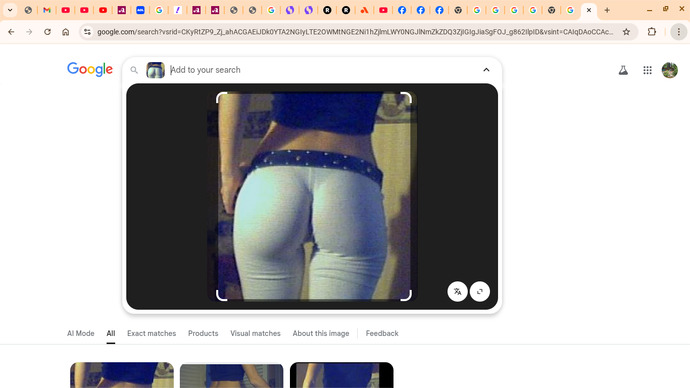Click the translate image button
The height and width of the screenshot is (388, 690).
click(x=457, y=291)
